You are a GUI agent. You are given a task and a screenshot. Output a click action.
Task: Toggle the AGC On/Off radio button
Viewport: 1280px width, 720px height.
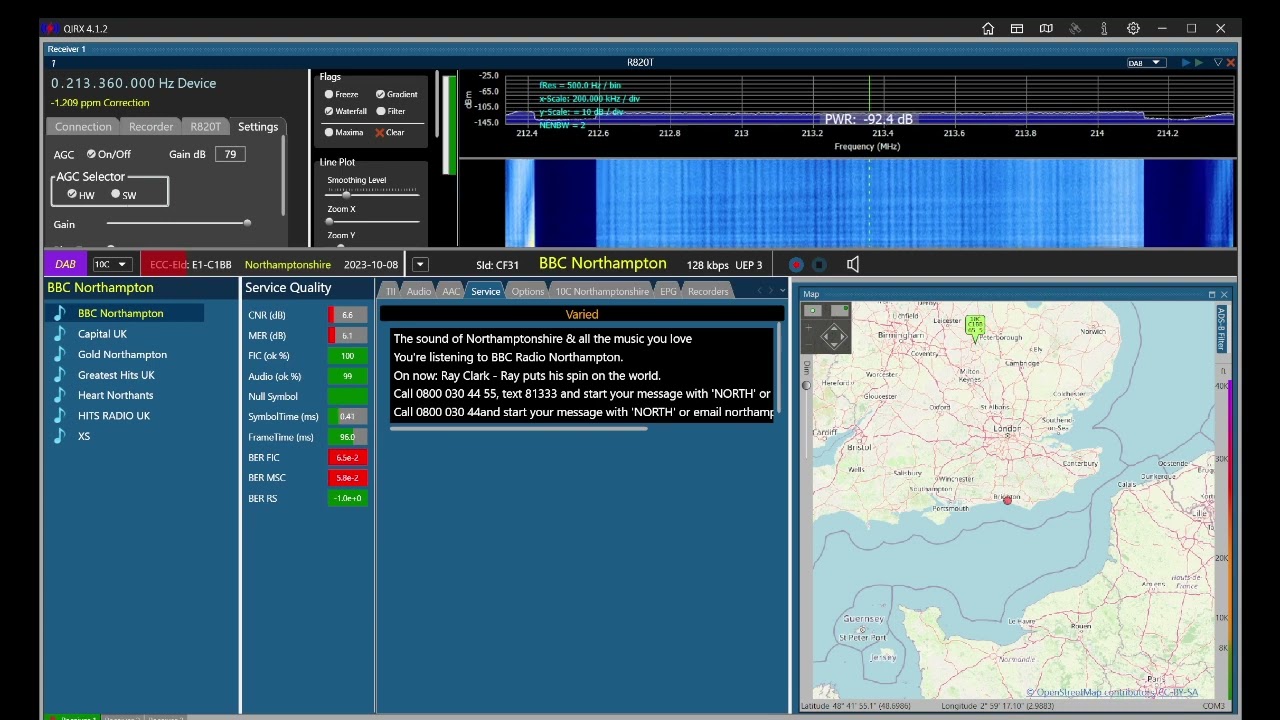[91, 154]
